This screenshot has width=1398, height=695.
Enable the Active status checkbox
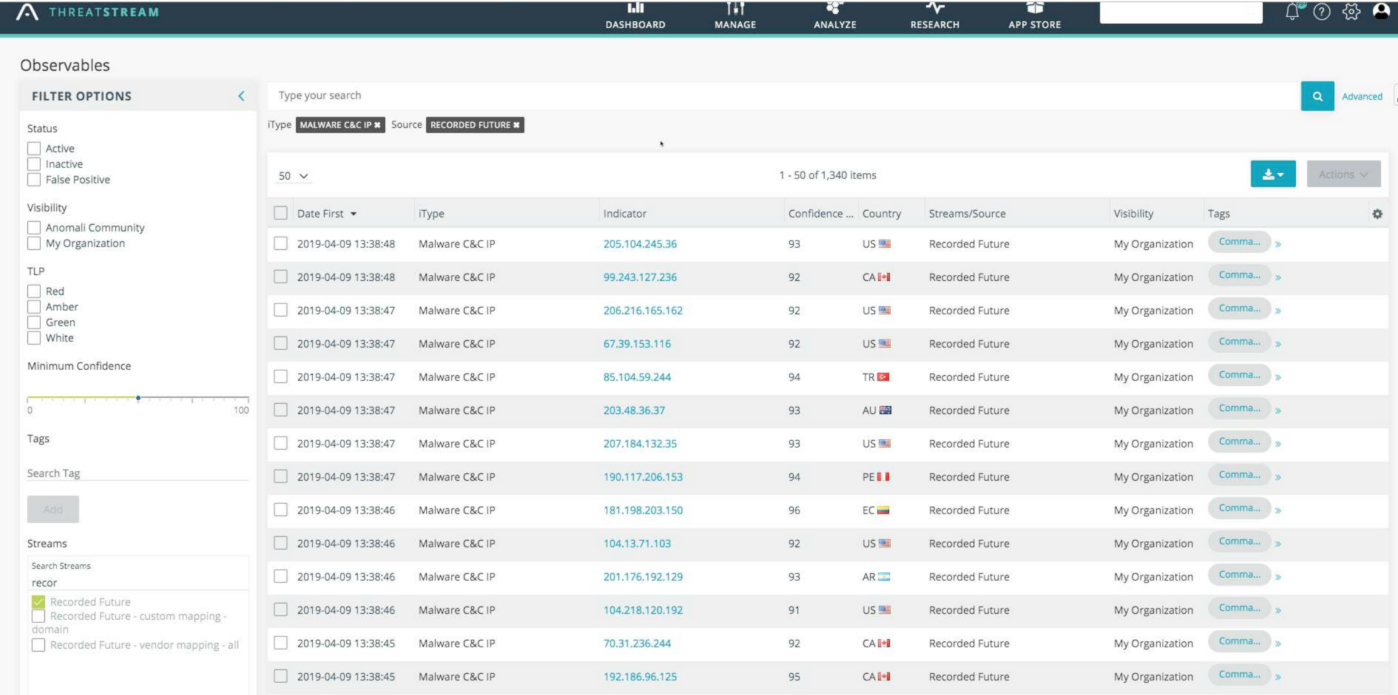click(x=34, y=149)
